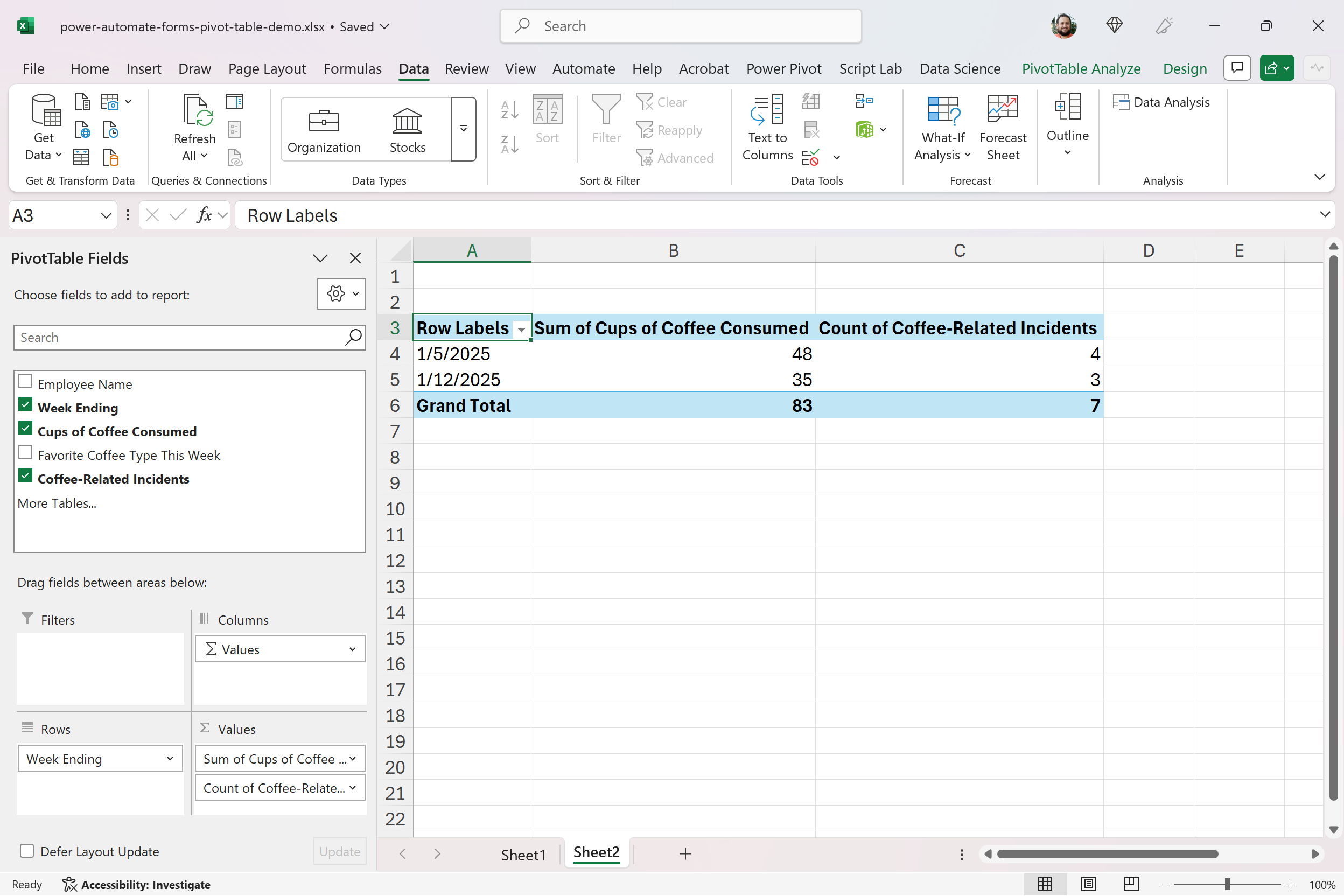The height and width of the screenshot is (896, 1344).
Task: Enable Defer Layout Update checkbox
Action: 27,851
